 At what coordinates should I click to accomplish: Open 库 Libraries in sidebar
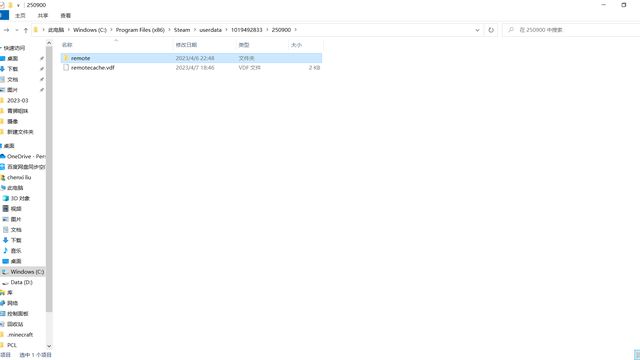click(10, 293)
